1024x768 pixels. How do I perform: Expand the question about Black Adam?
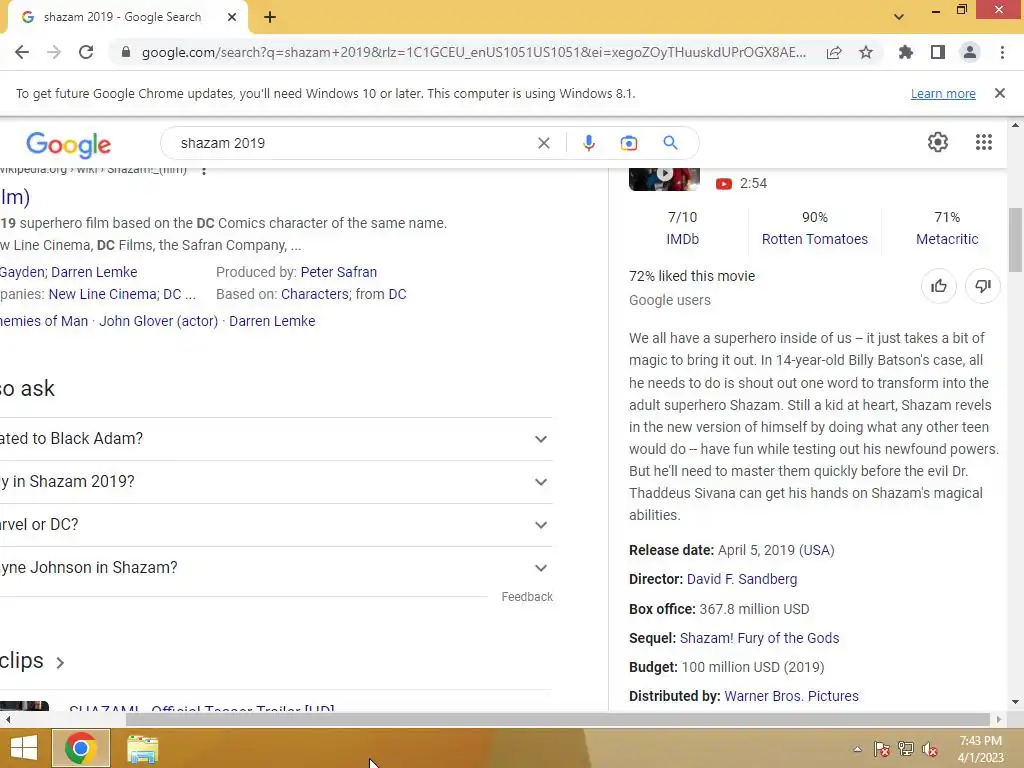pyautogui.click(x=276, y=439)
